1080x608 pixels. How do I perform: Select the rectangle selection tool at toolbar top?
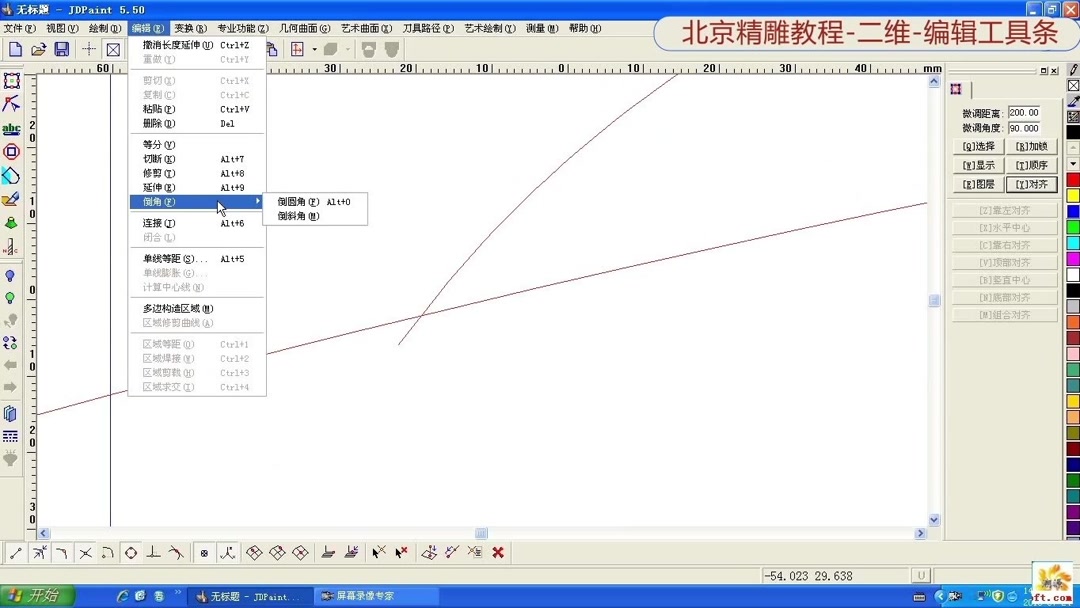(13, 80)
